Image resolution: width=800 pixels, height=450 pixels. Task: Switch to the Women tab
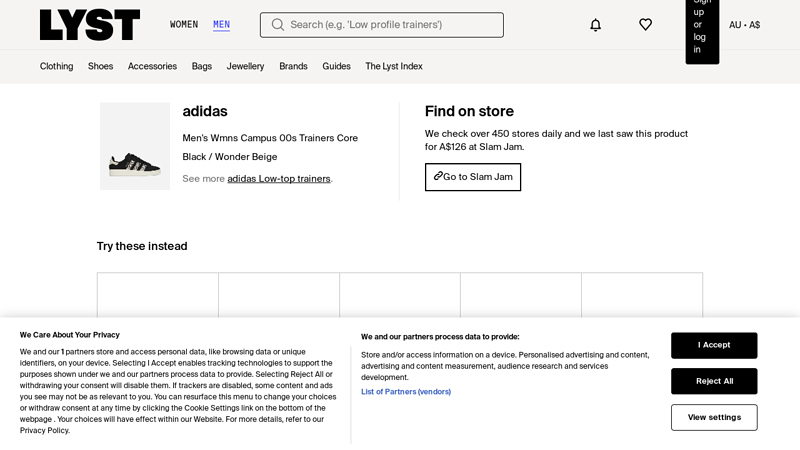(184, 24)
